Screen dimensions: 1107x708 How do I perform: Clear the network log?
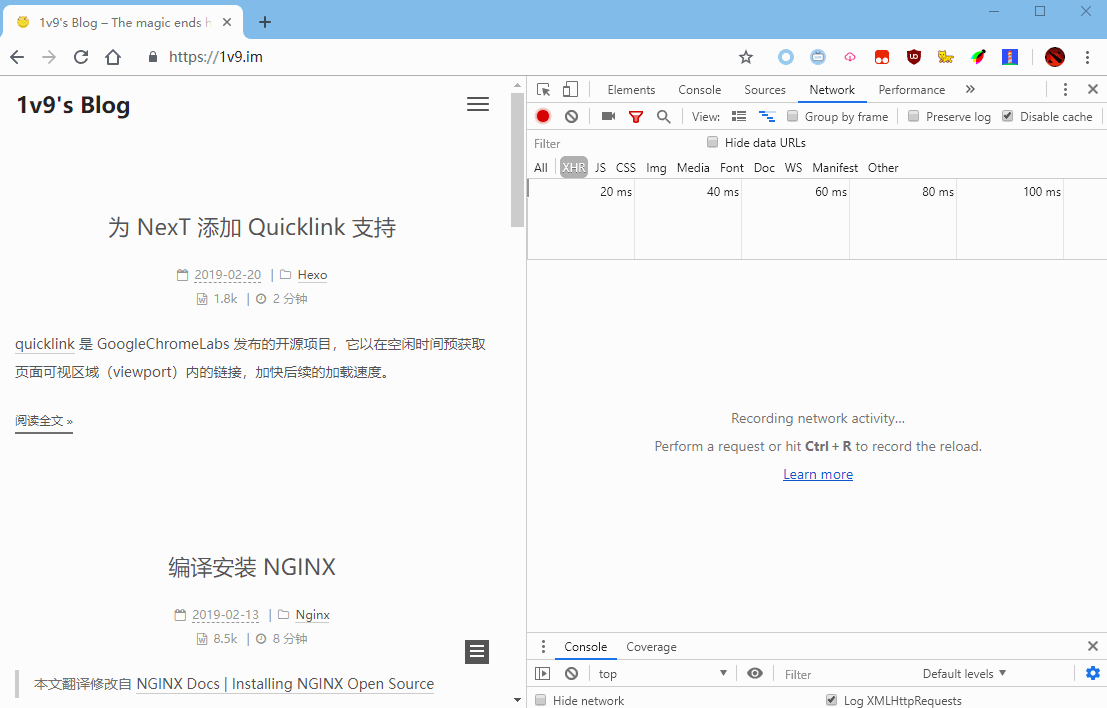pos(571,116)
